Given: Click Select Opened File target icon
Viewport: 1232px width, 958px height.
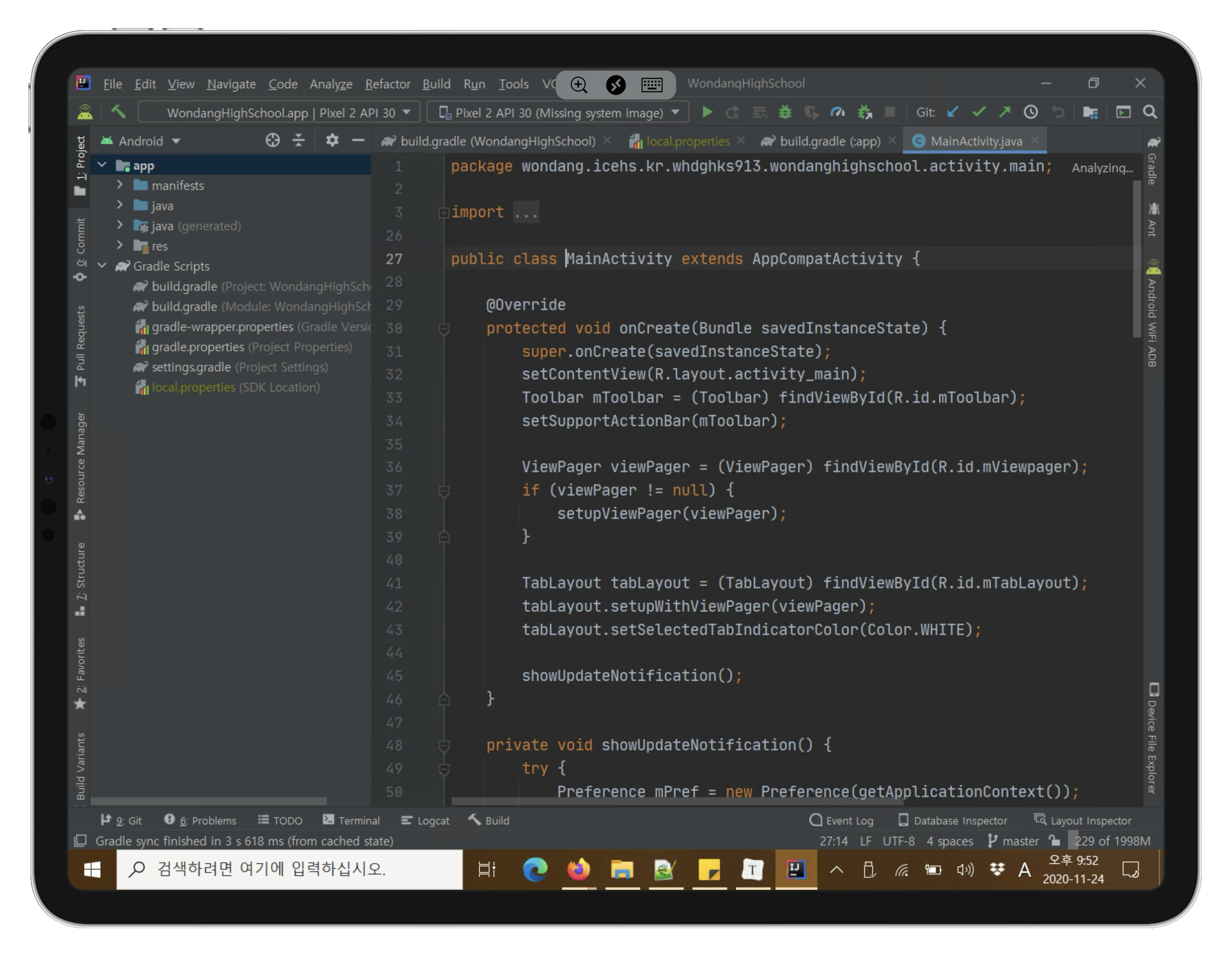Looking at the screenshot, I should tap(272, 140).
